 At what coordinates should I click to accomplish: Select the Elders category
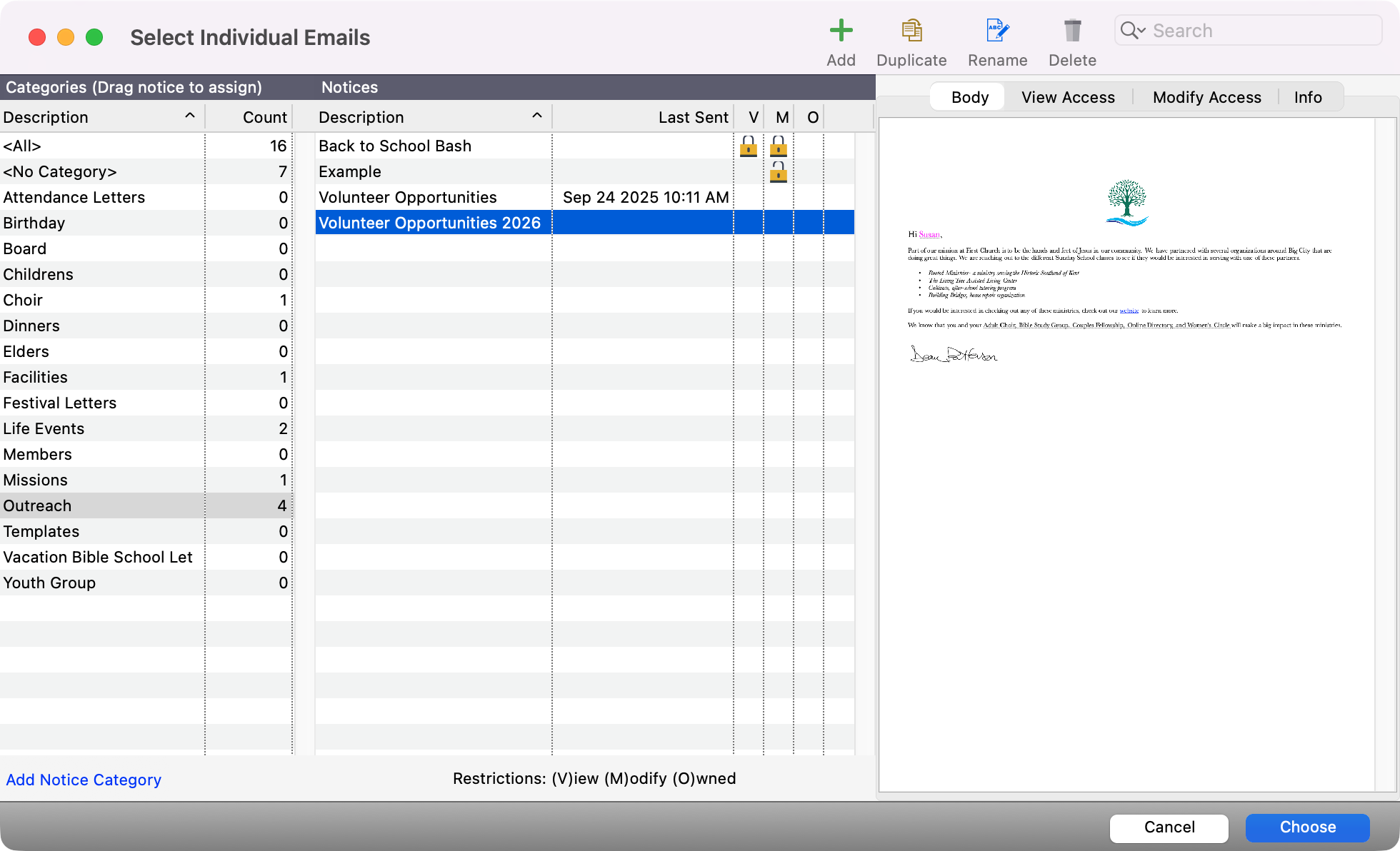click(x=146, y=351)
